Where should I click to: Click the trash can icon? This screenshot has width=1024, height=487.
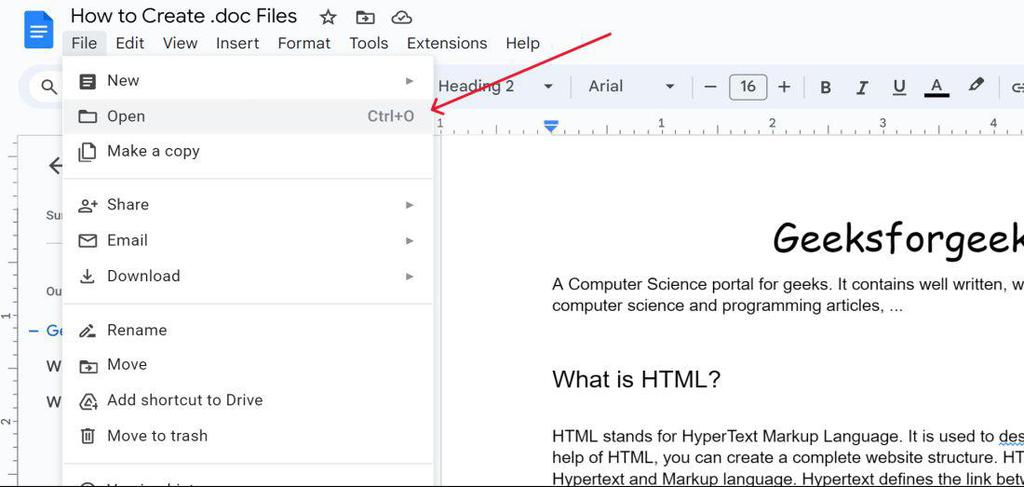coord(88,436)
